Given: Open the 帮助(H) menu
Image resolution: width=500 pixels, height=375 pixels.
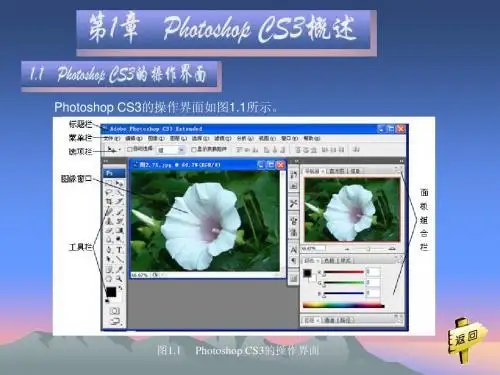Looking at the screenshot, I should 311,138.
